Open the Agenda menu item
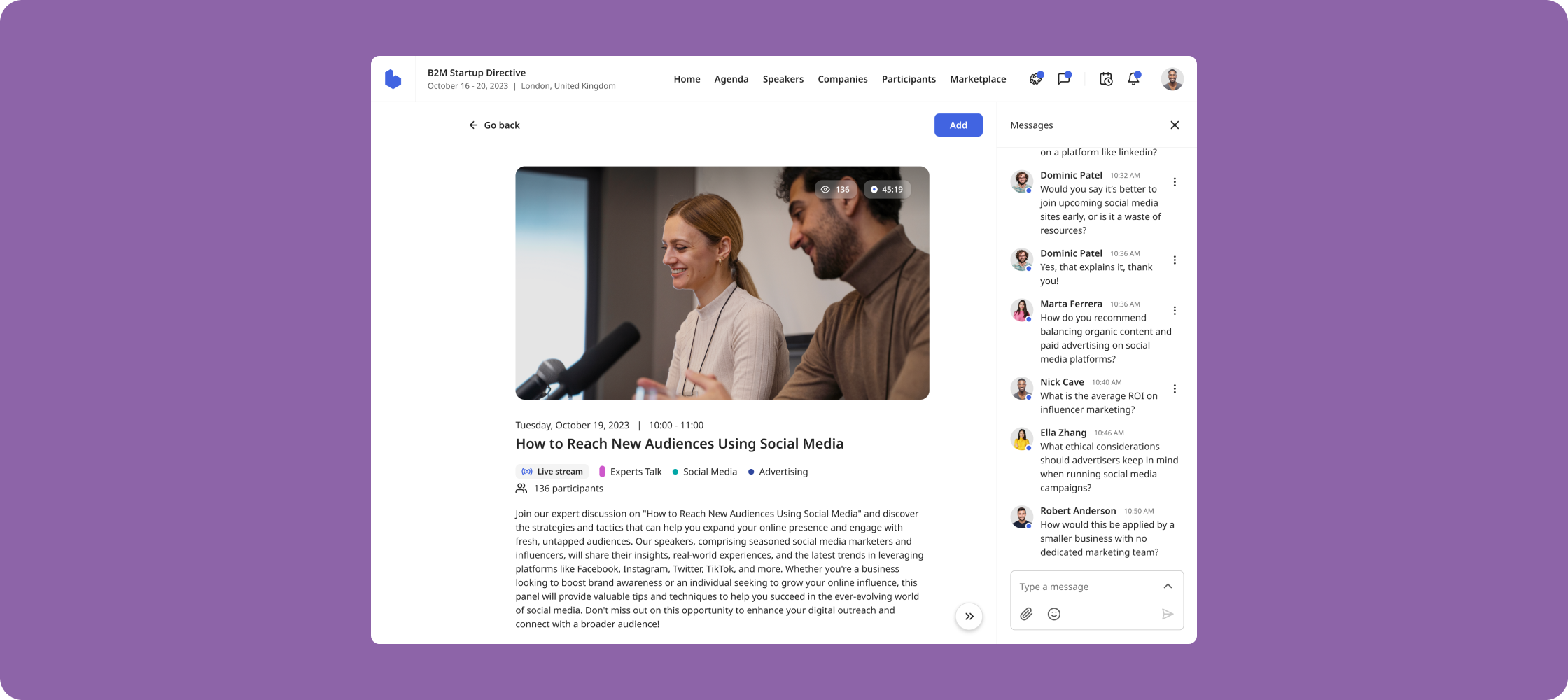 click(731, 79)
